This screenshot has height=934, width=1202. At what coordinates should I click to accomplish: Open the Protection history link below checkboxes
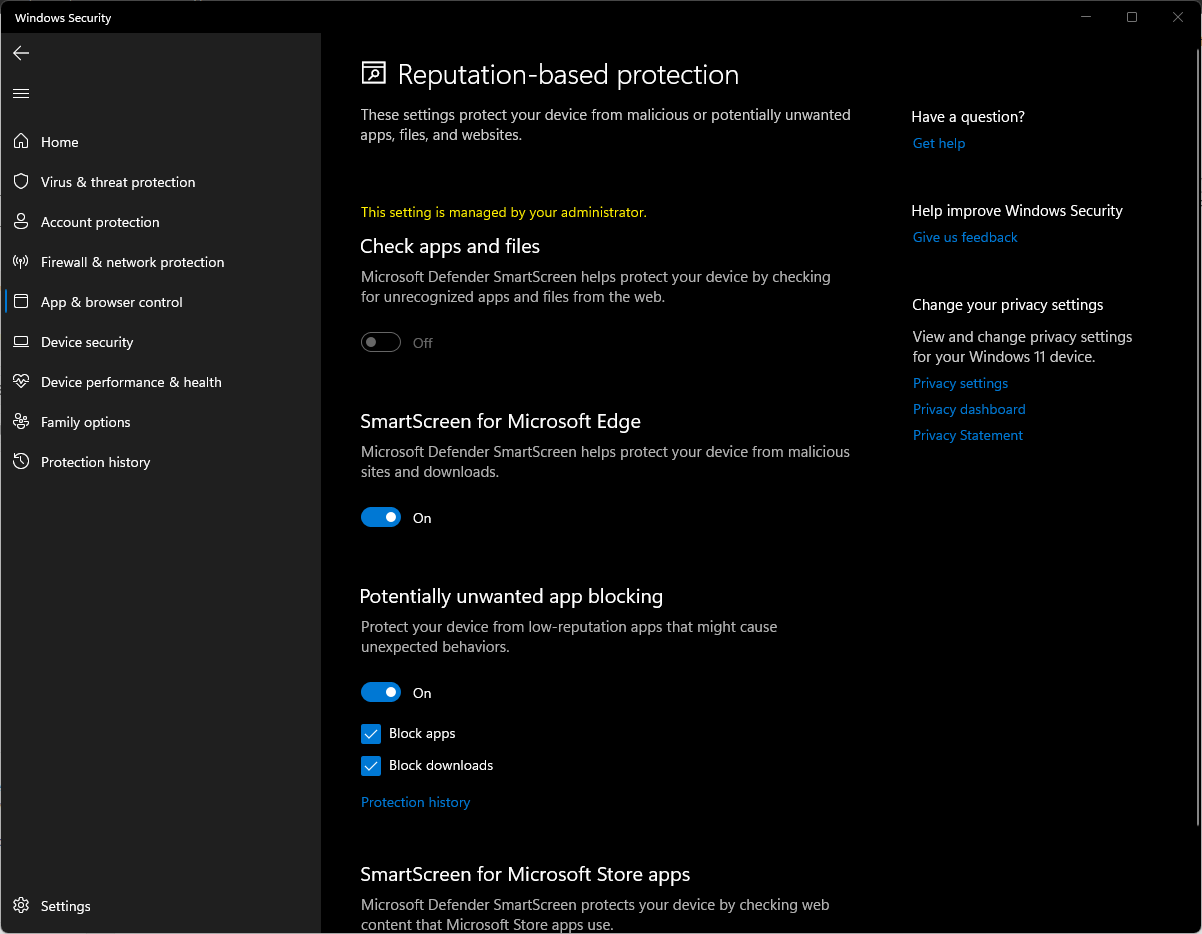(x=415, y=802)
